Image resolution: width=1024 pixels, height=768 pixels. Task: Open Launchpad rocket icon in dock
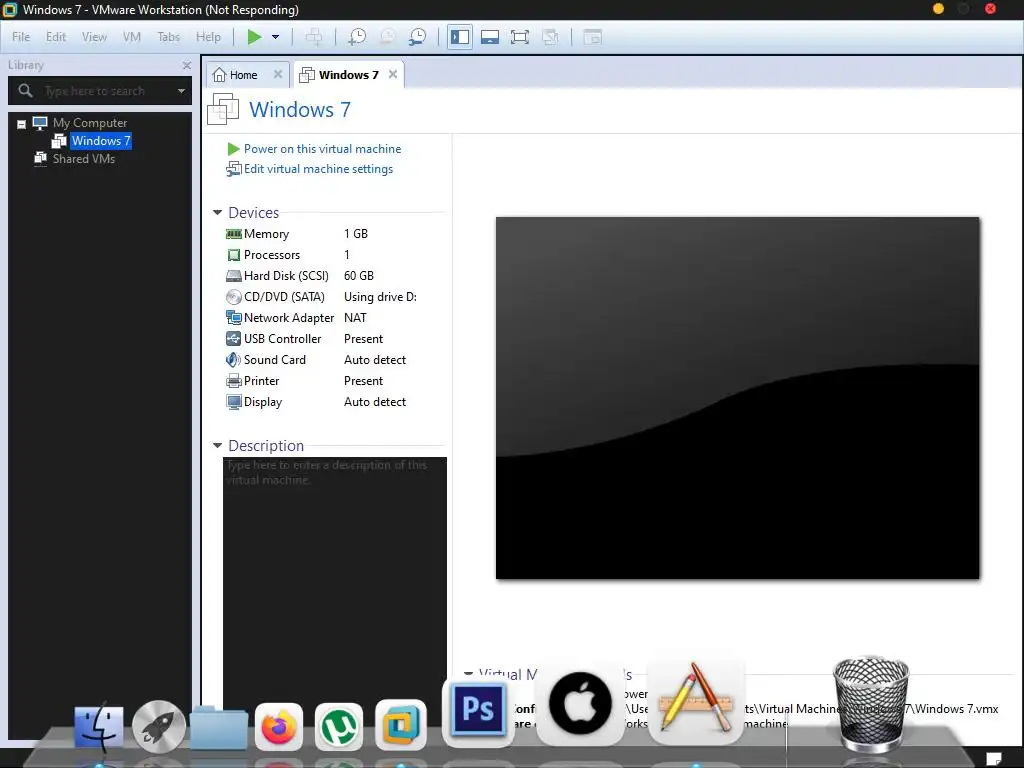point(159,727)
